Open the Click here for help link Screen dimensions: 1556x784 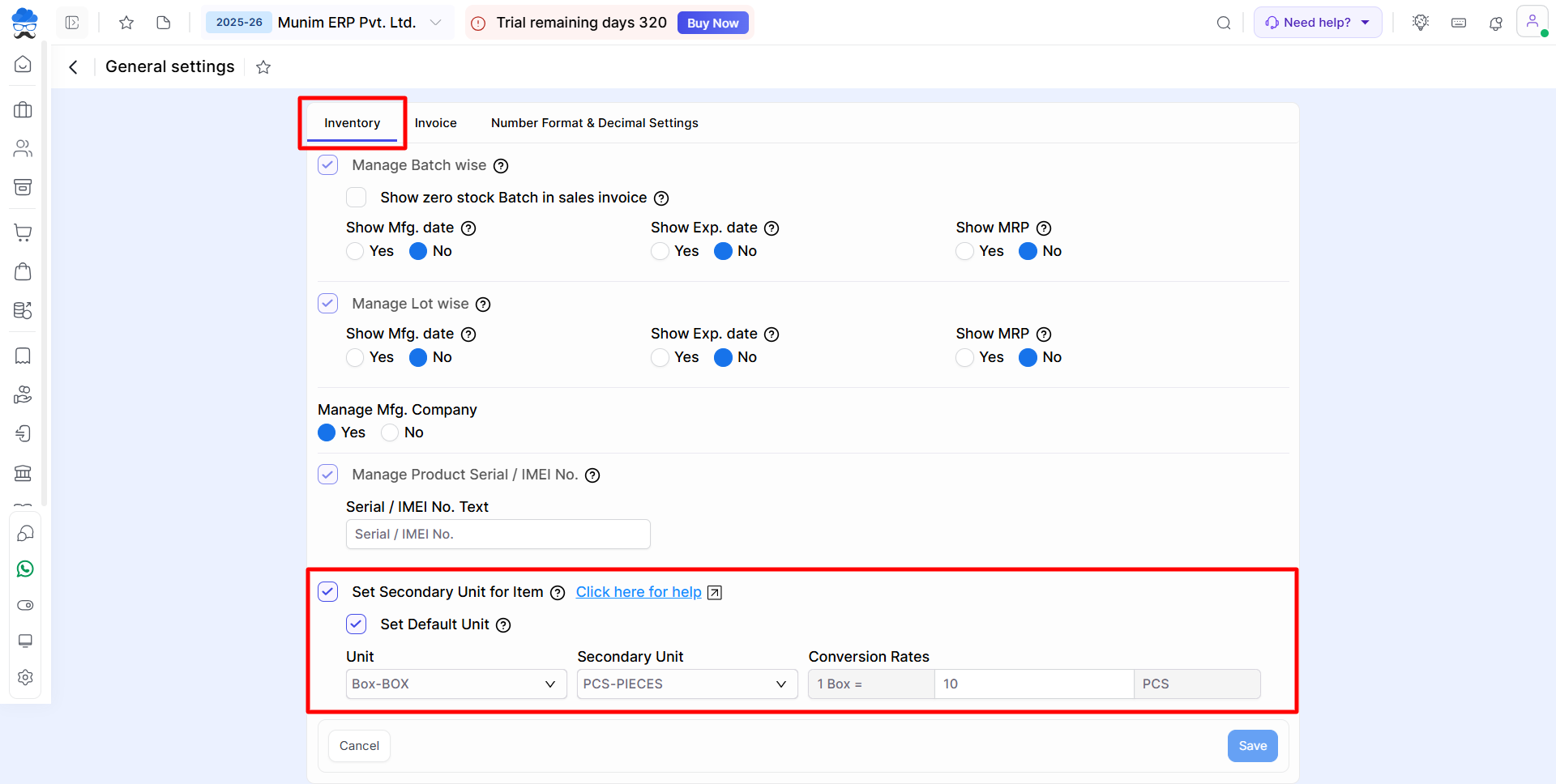tap(639, 592)
